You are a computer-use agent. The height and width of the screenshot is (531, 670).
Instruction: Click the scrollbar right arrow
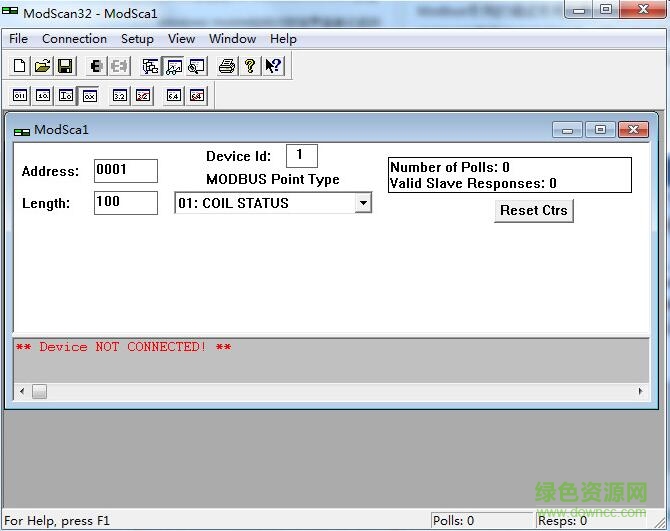click(x=642, y=392)
